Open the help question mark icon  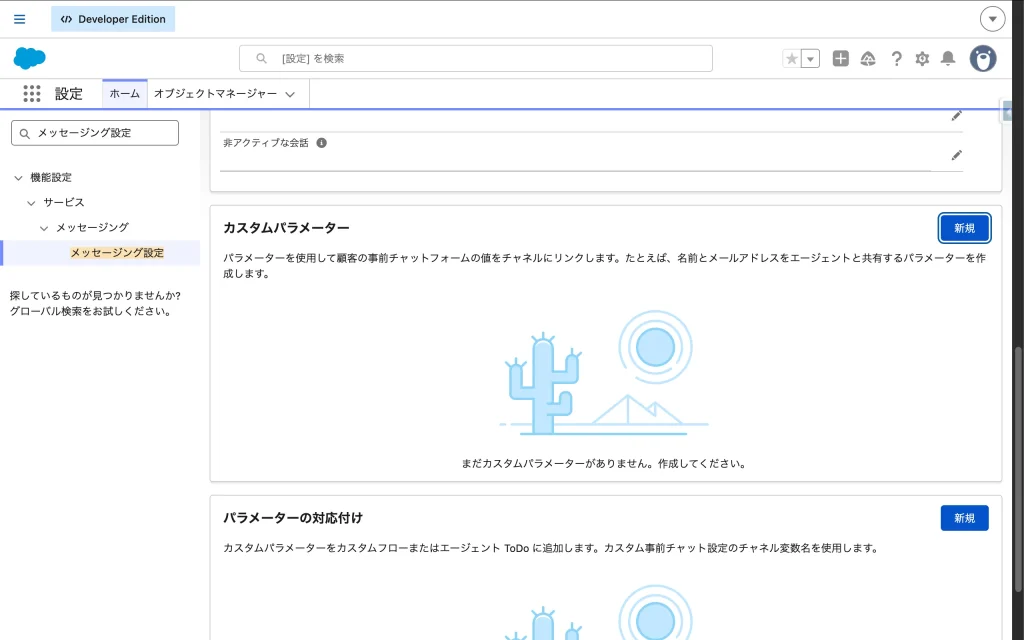[896, 59]
